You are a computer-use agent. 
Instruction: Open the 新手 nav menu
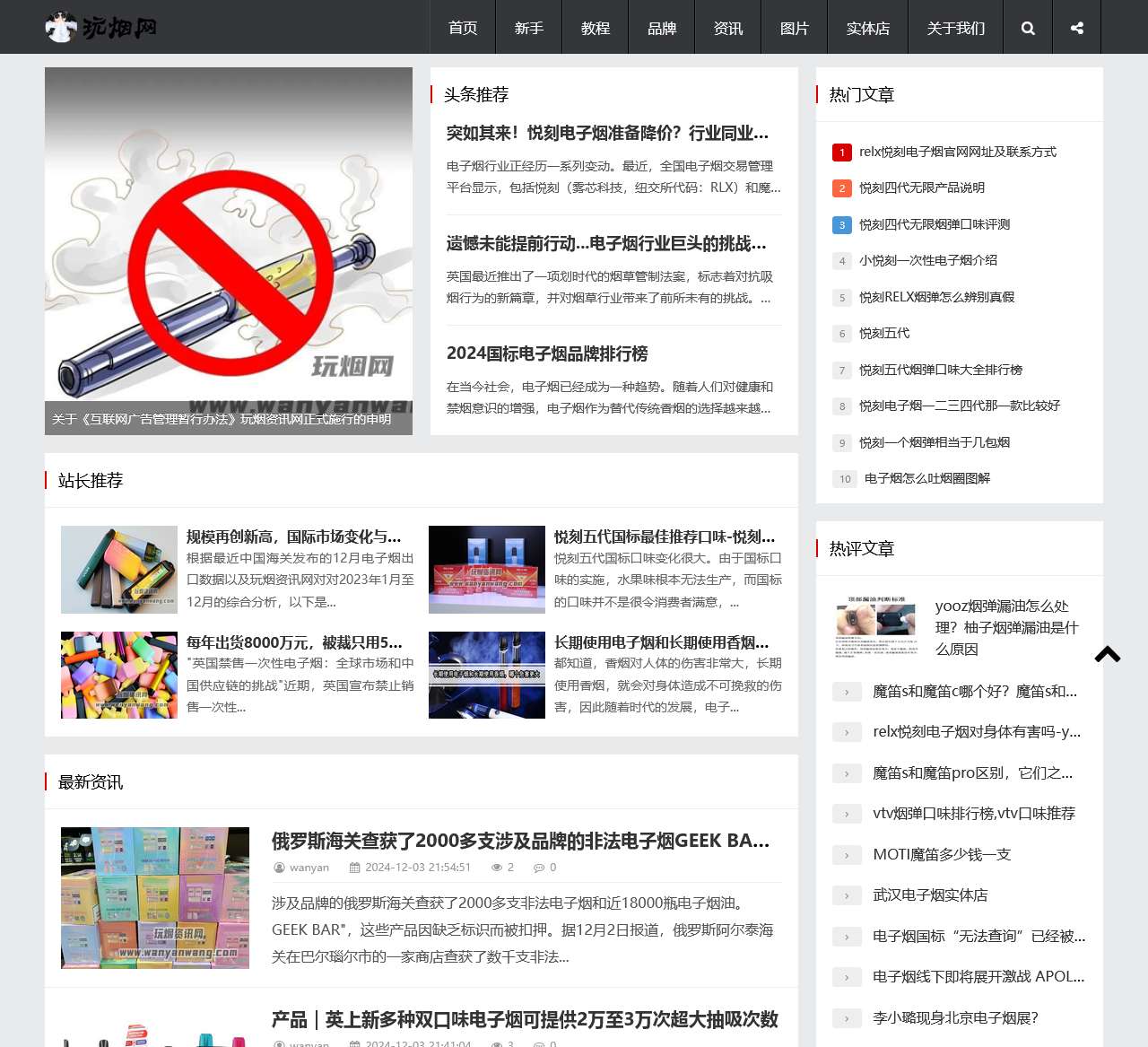pos(529,28)
